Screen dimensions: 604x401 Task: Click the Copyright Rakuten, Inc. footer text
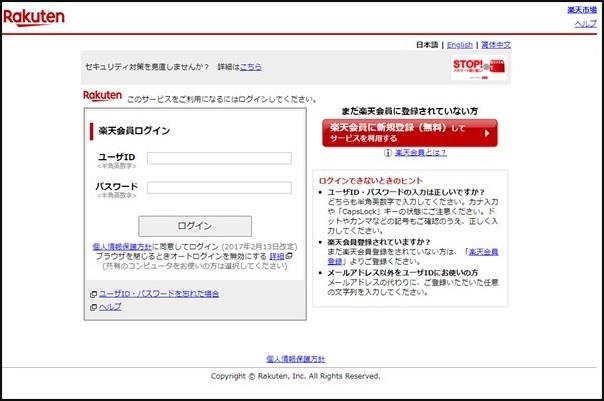point(295,376)
